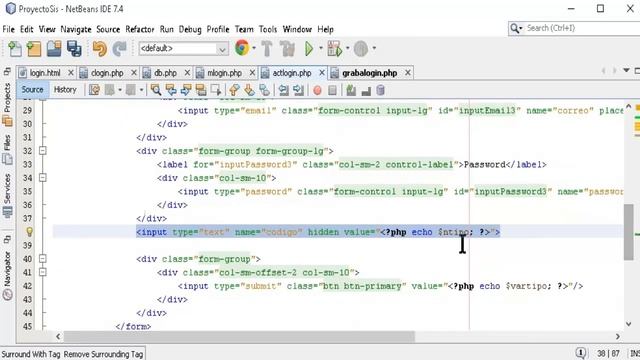
Task: Toggle Highlight Search in editor toolbar
Action: (201, 90)
